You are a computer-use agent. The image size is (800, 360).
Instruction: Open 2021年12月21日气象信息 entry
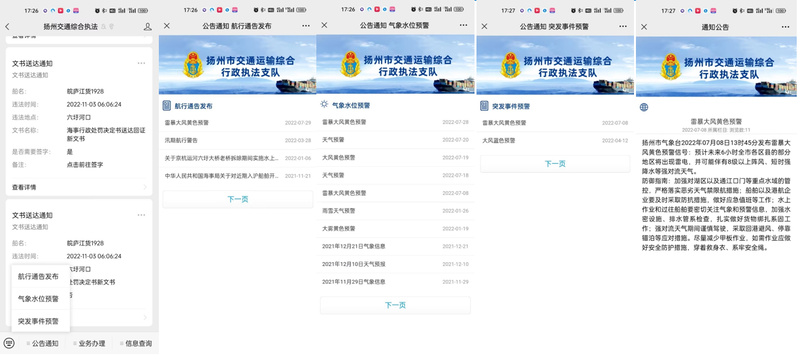click(395, 246)
